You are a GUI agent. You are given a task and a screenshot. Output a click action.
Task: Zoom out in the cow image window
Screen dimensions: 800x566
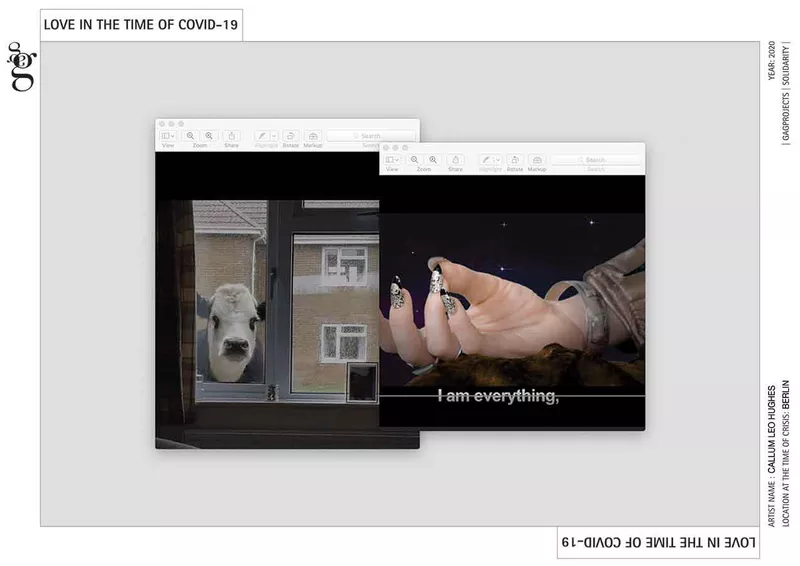point(190,135)
